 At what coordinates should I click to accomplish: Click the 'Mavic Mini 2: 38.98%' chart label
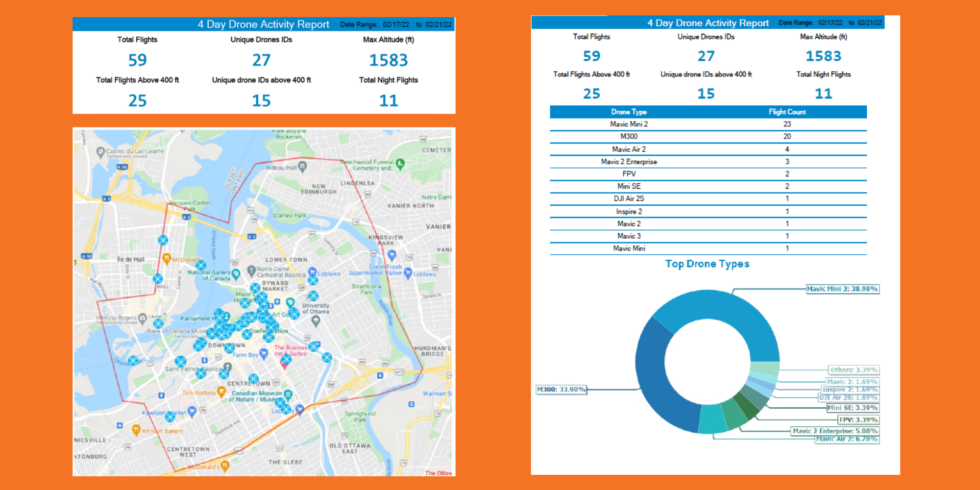click(842, 289)
